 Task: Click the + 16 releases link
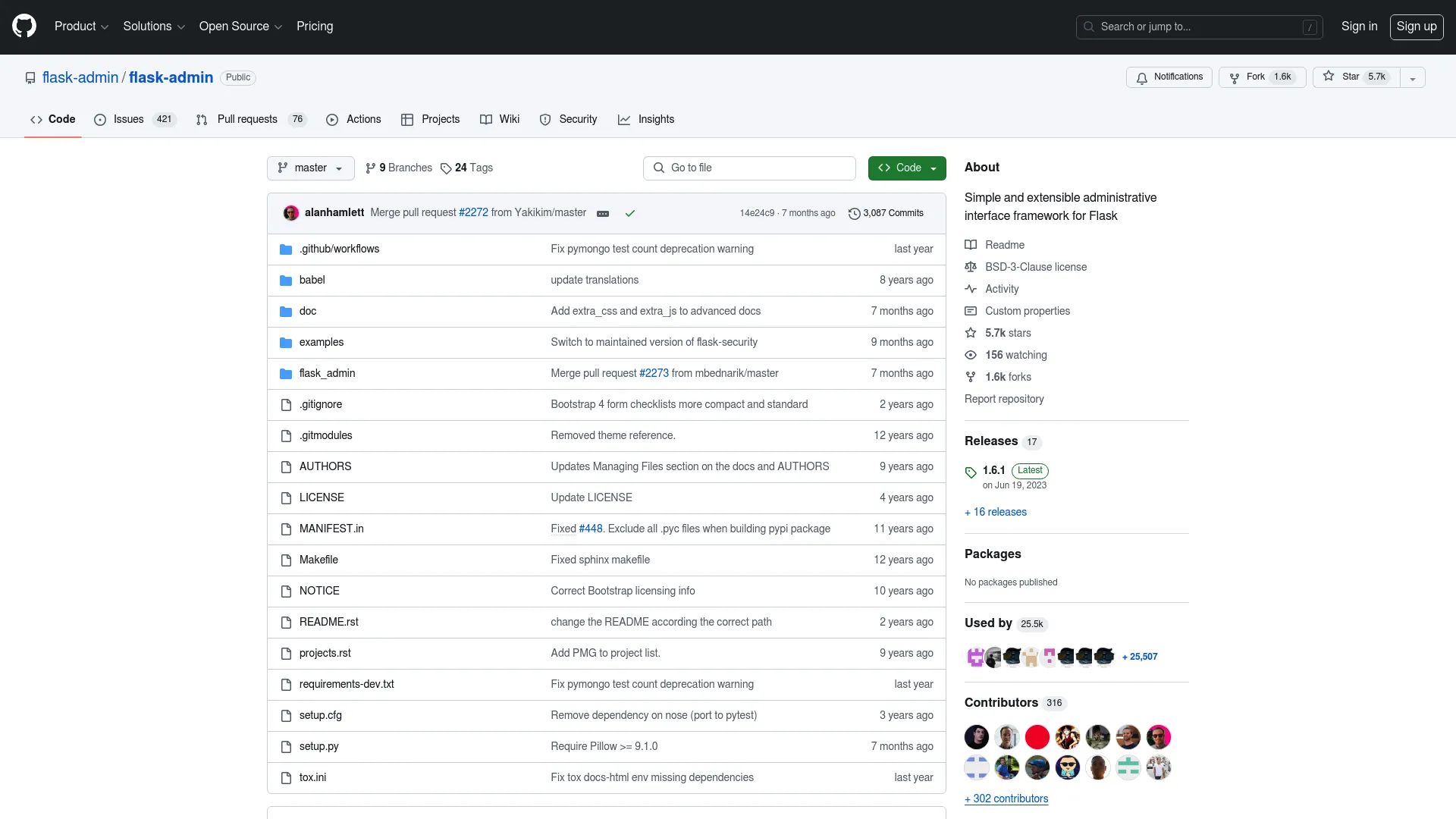(995, 511)
